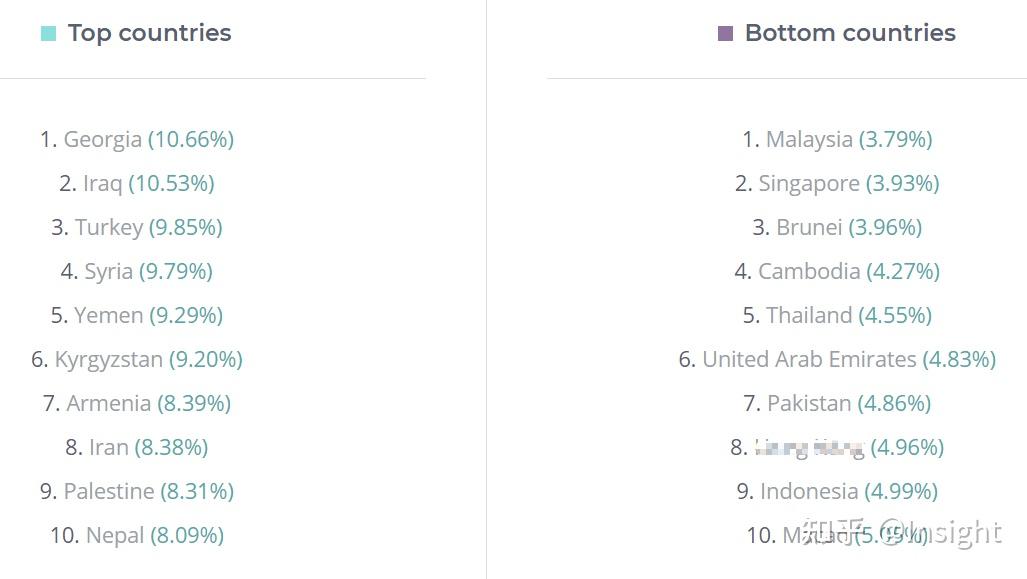Select Syria (9.79%) entry
1027x579 pixels.
tap(137, 271)
